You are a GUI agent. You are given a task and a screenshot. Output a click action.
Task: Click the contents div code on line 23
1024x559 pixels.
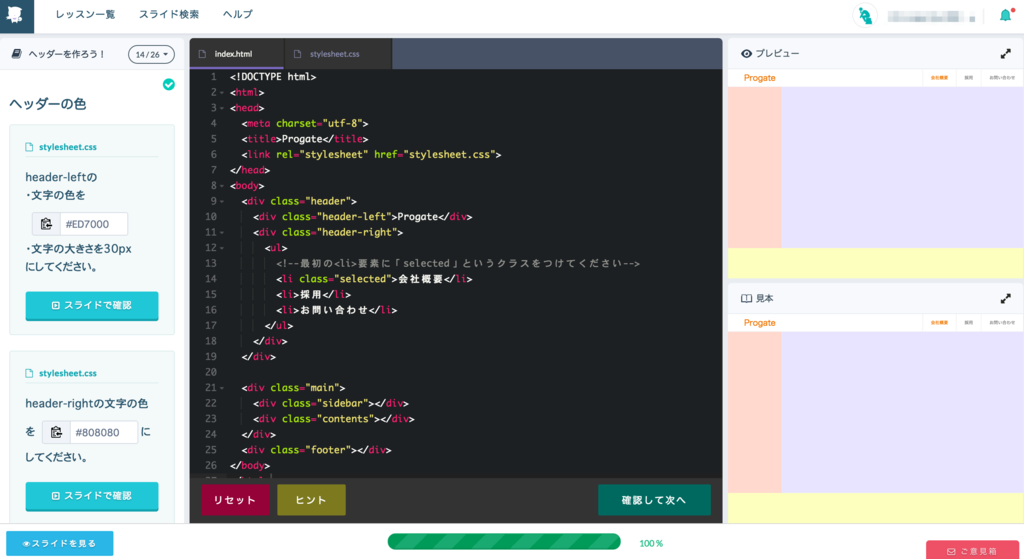point(334,419)
